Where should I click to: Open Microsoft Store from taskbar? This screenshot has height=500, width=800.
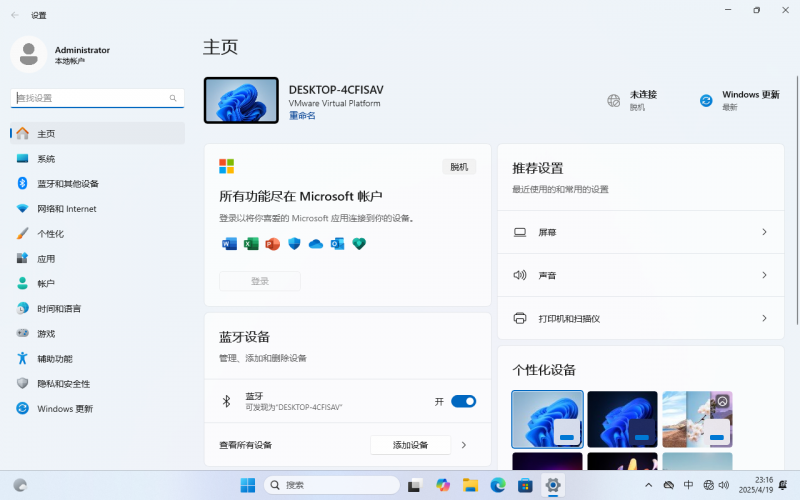point(525,485)
